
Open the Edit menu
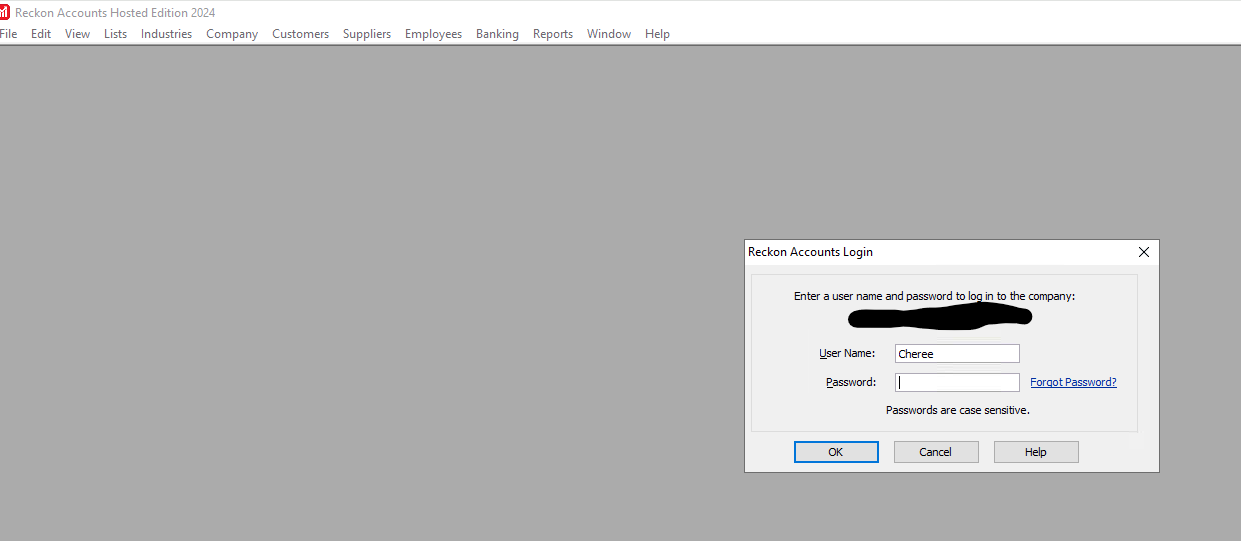[41, 34]
